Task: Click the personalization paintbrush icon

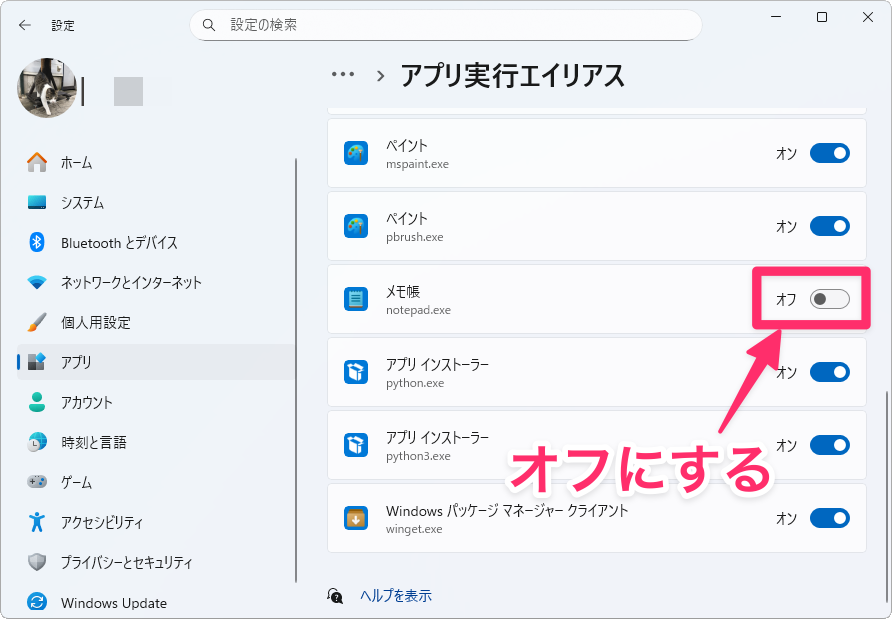Action: tap(37, 322)
